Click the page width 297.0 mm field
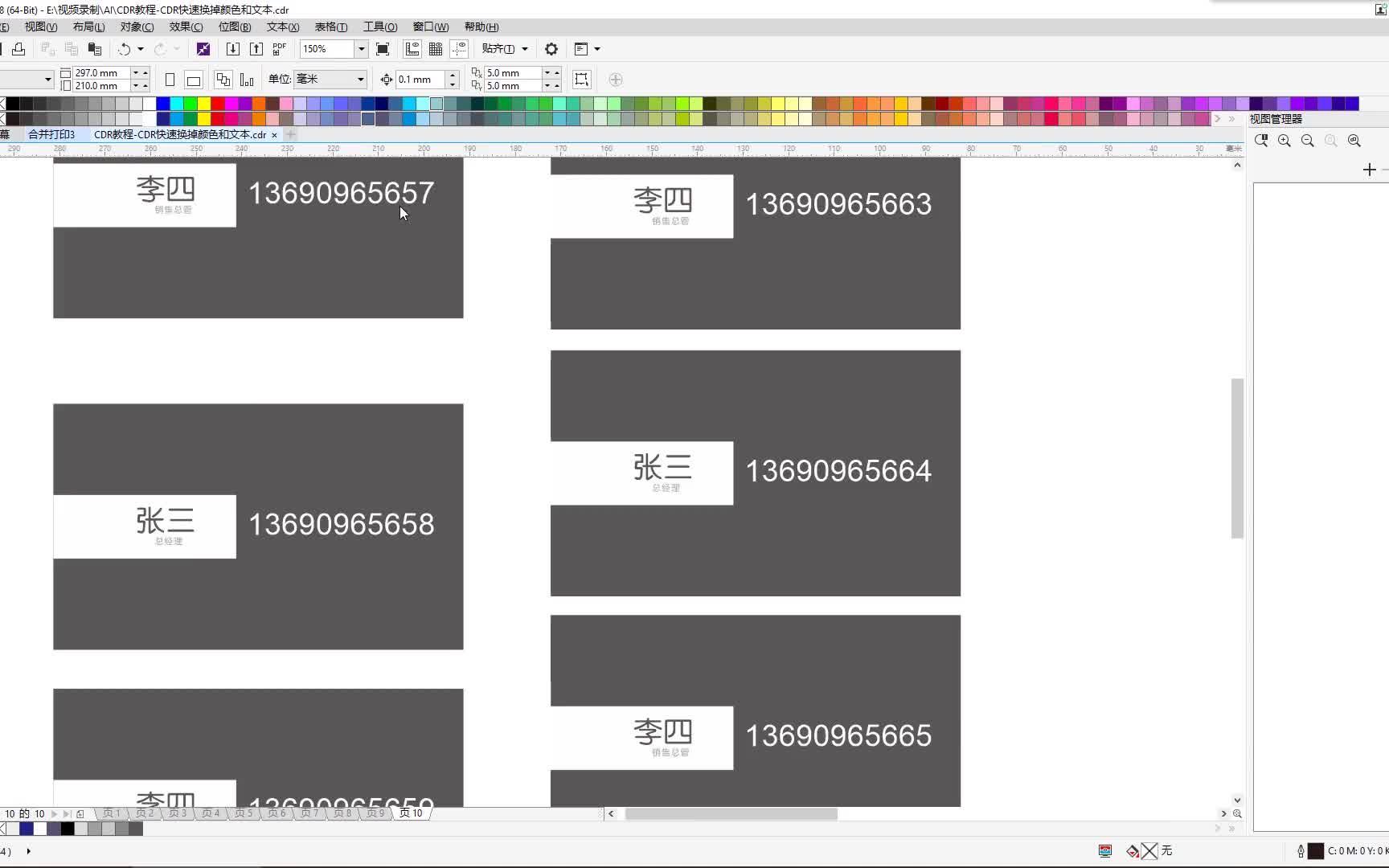1389x868 pixels. coord(101,73)
